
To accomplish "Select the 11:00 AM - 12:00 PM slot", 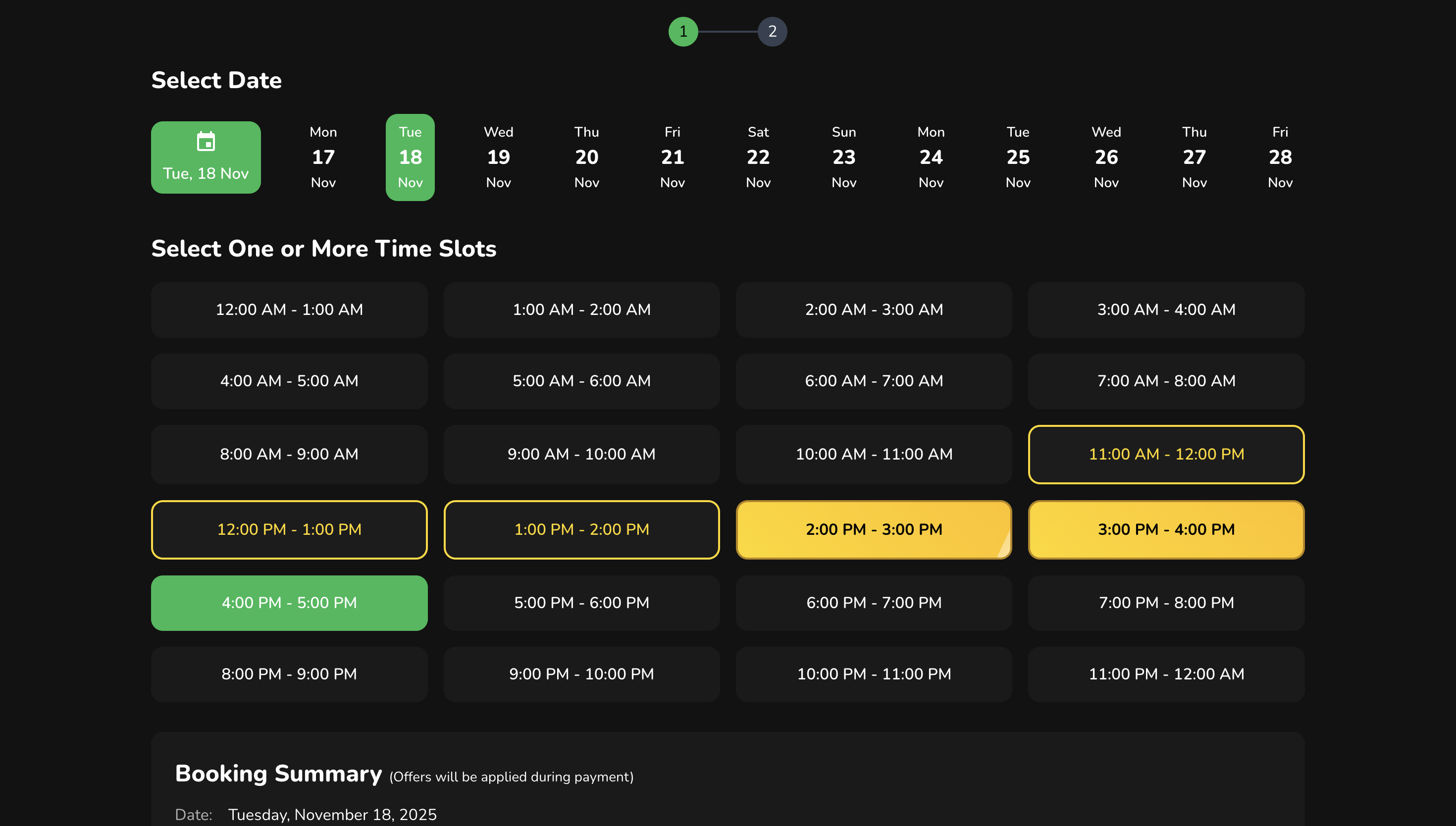I will [x=1166, y=454].
